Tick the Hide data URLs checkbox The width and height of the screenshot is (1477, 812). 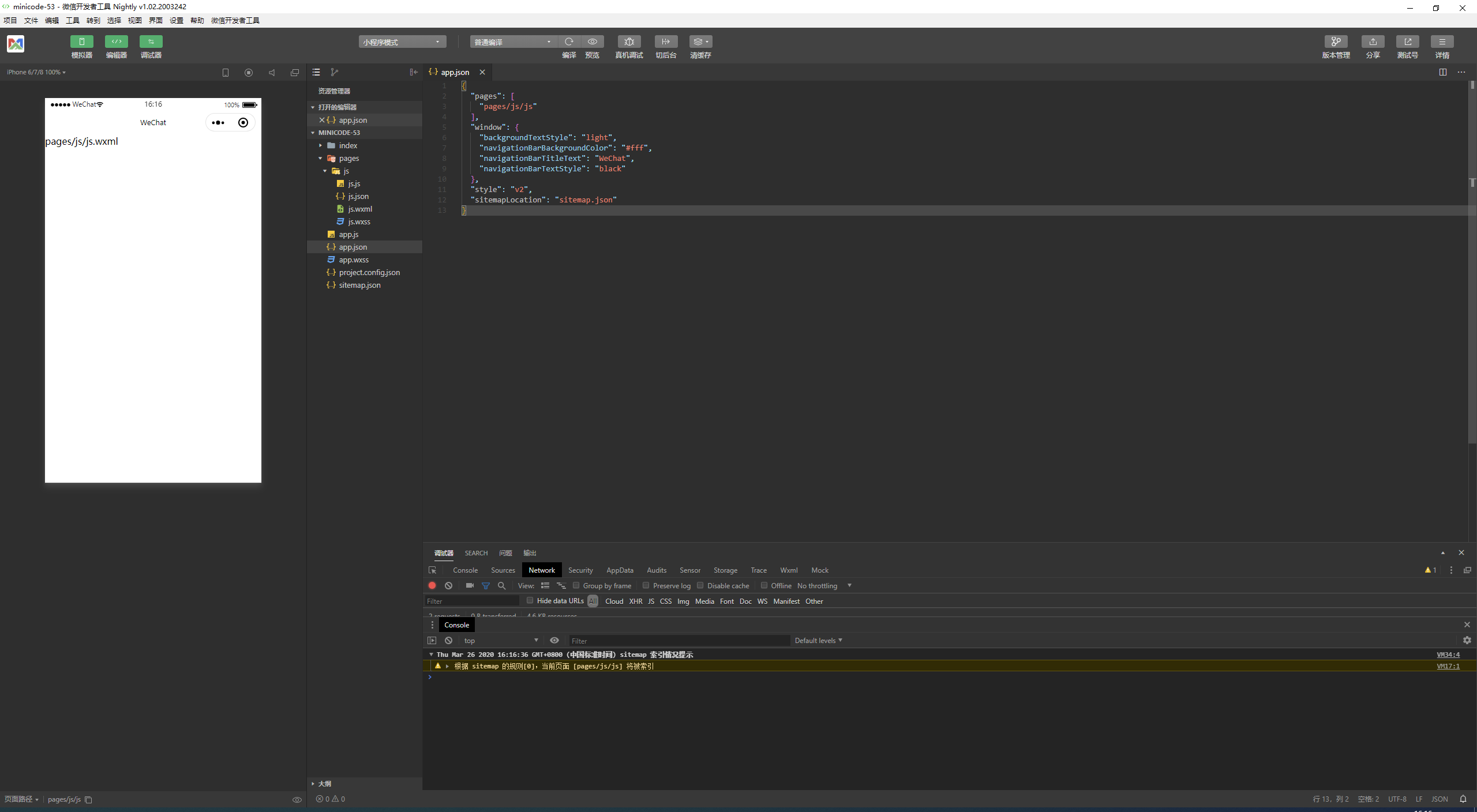click(530, 600)
